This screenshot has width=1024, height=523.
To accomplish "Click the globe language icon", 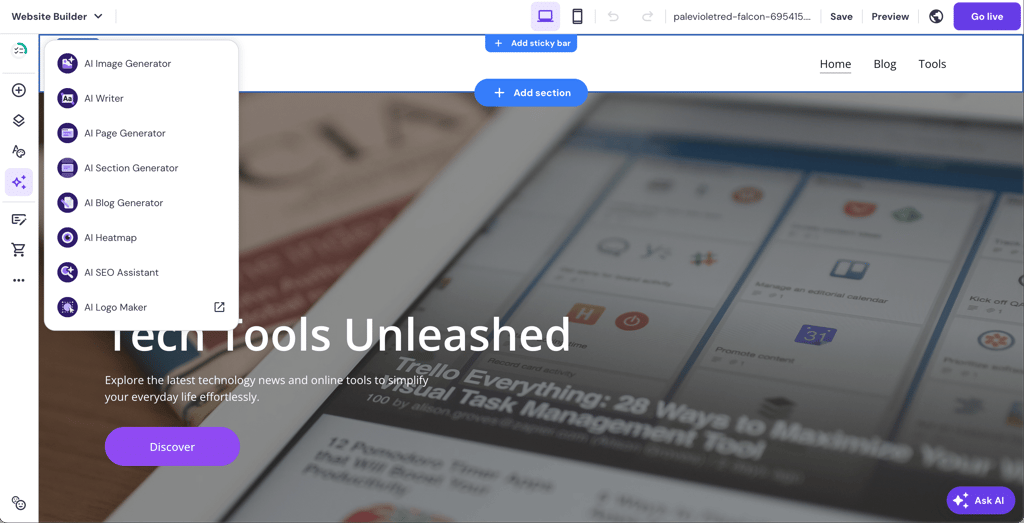I will 936,16.
